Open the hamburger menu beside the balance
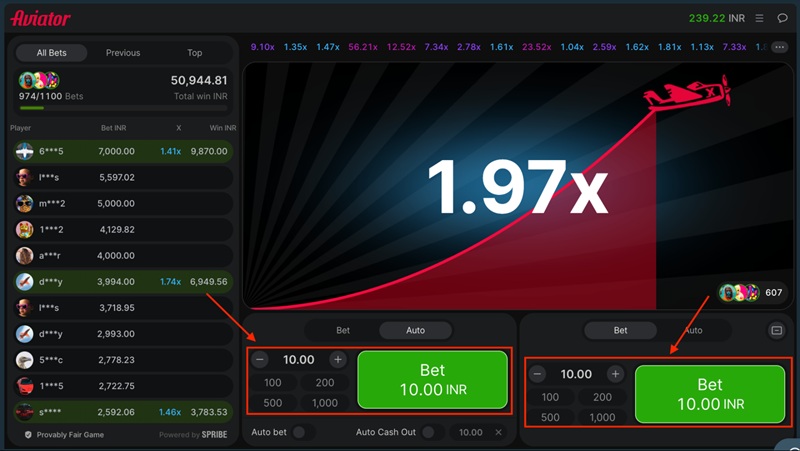This screenshot has height=451, width=800. click(759, 18)
